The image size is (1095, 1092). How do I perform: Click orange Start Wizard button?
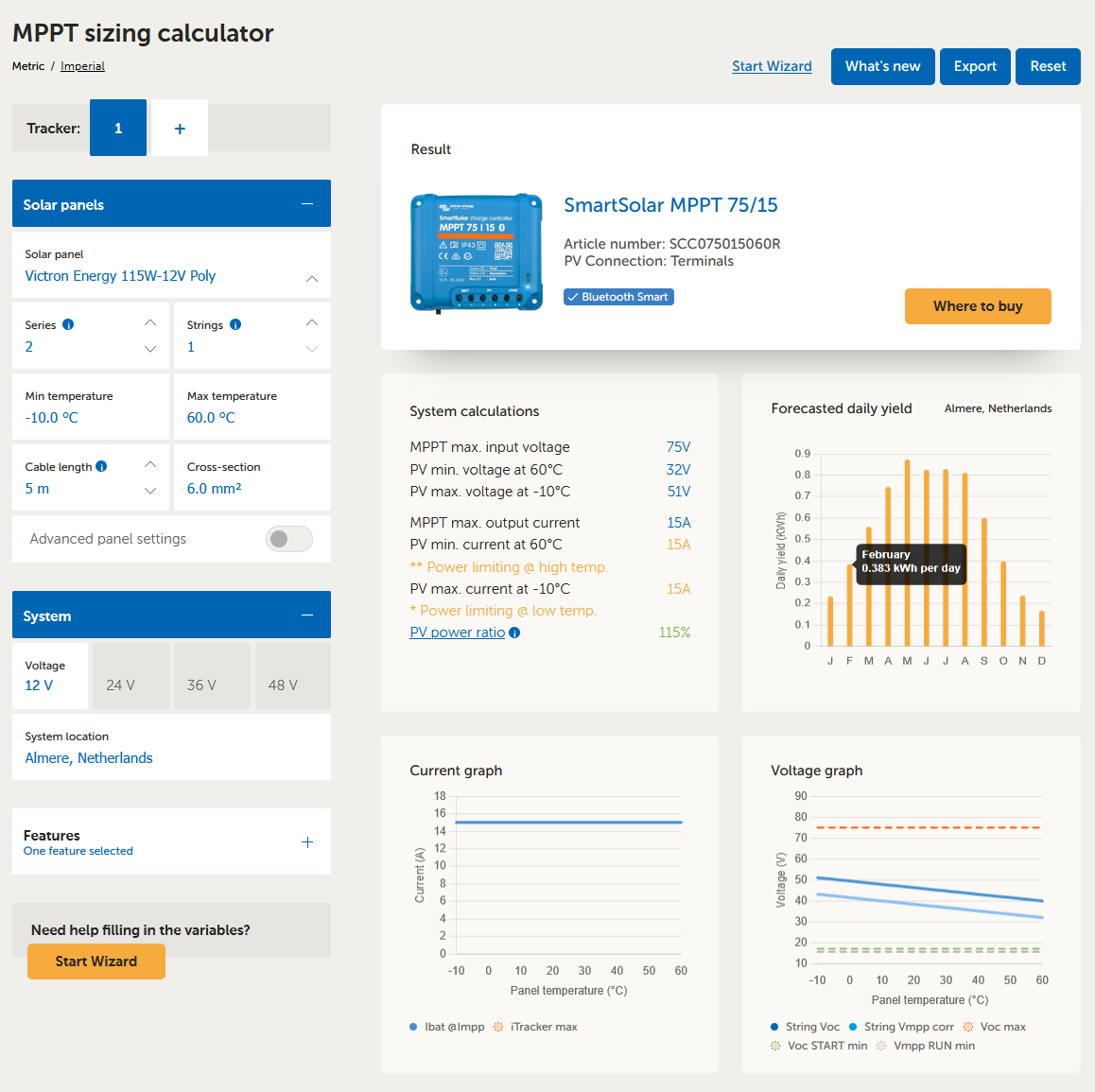(x=96, y=962)
